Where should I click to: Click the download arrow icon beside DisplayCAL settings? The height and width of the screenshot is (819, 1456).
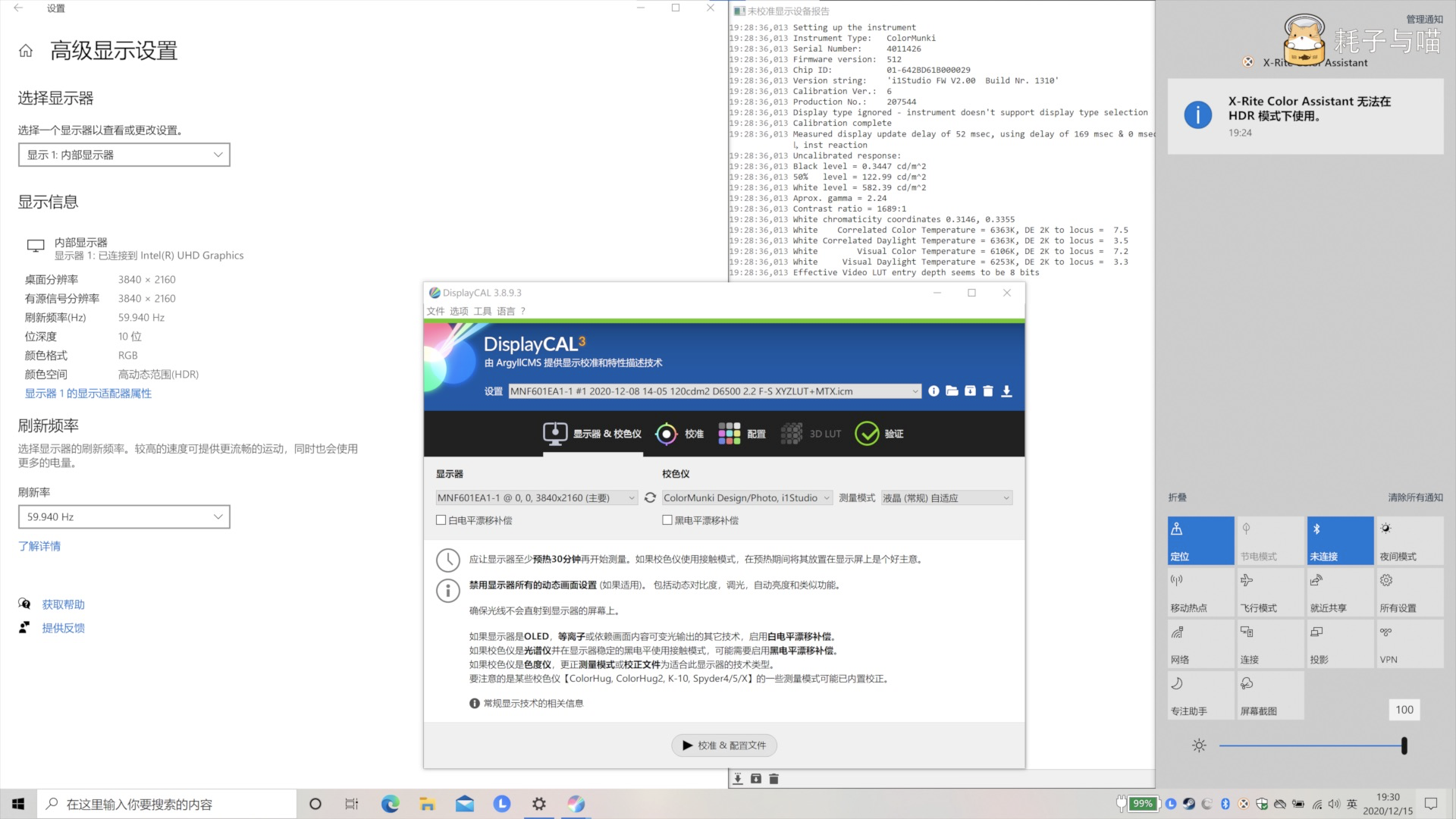[x=1006, y=391]
